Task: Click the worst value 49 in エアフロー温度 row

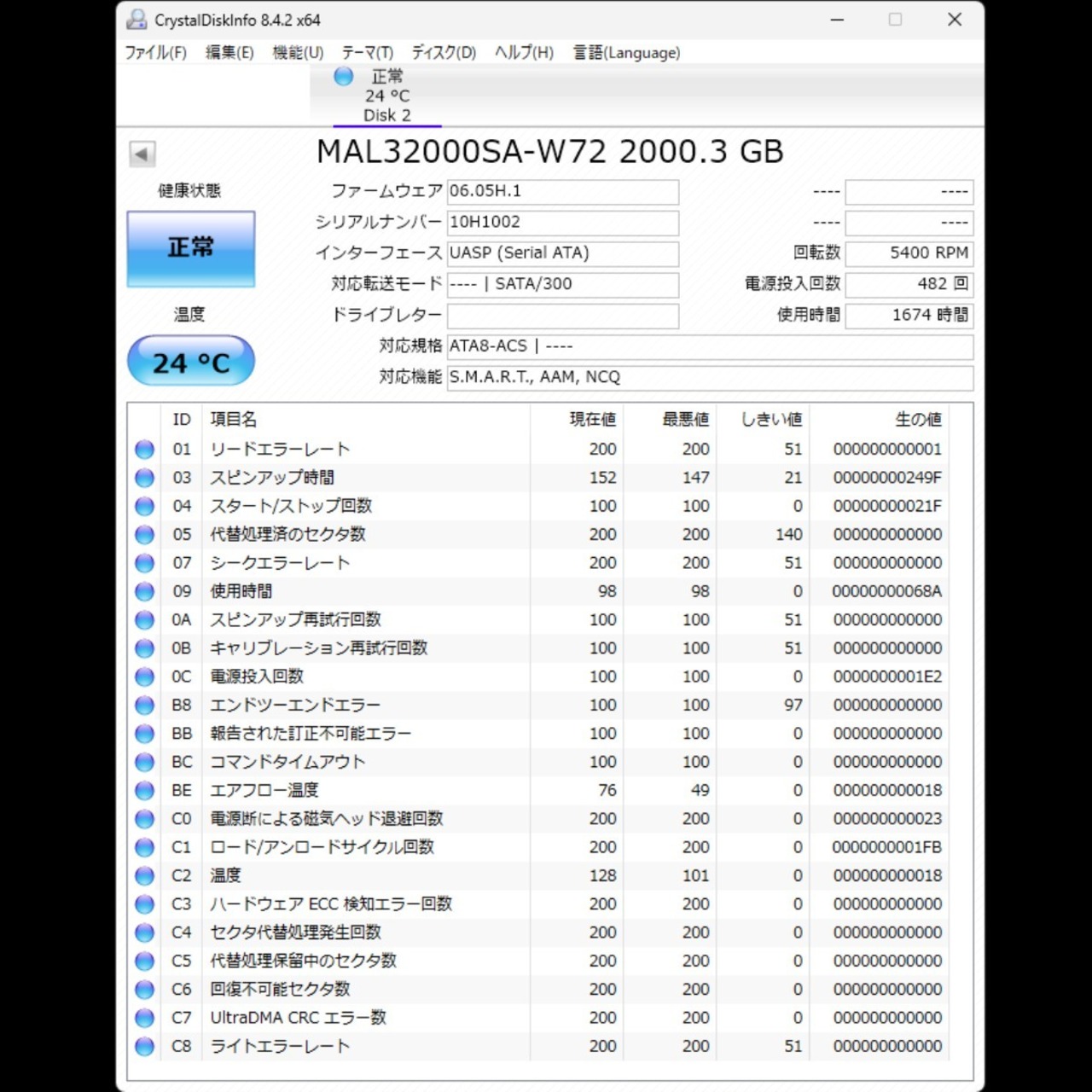Action: pos(700,791)
